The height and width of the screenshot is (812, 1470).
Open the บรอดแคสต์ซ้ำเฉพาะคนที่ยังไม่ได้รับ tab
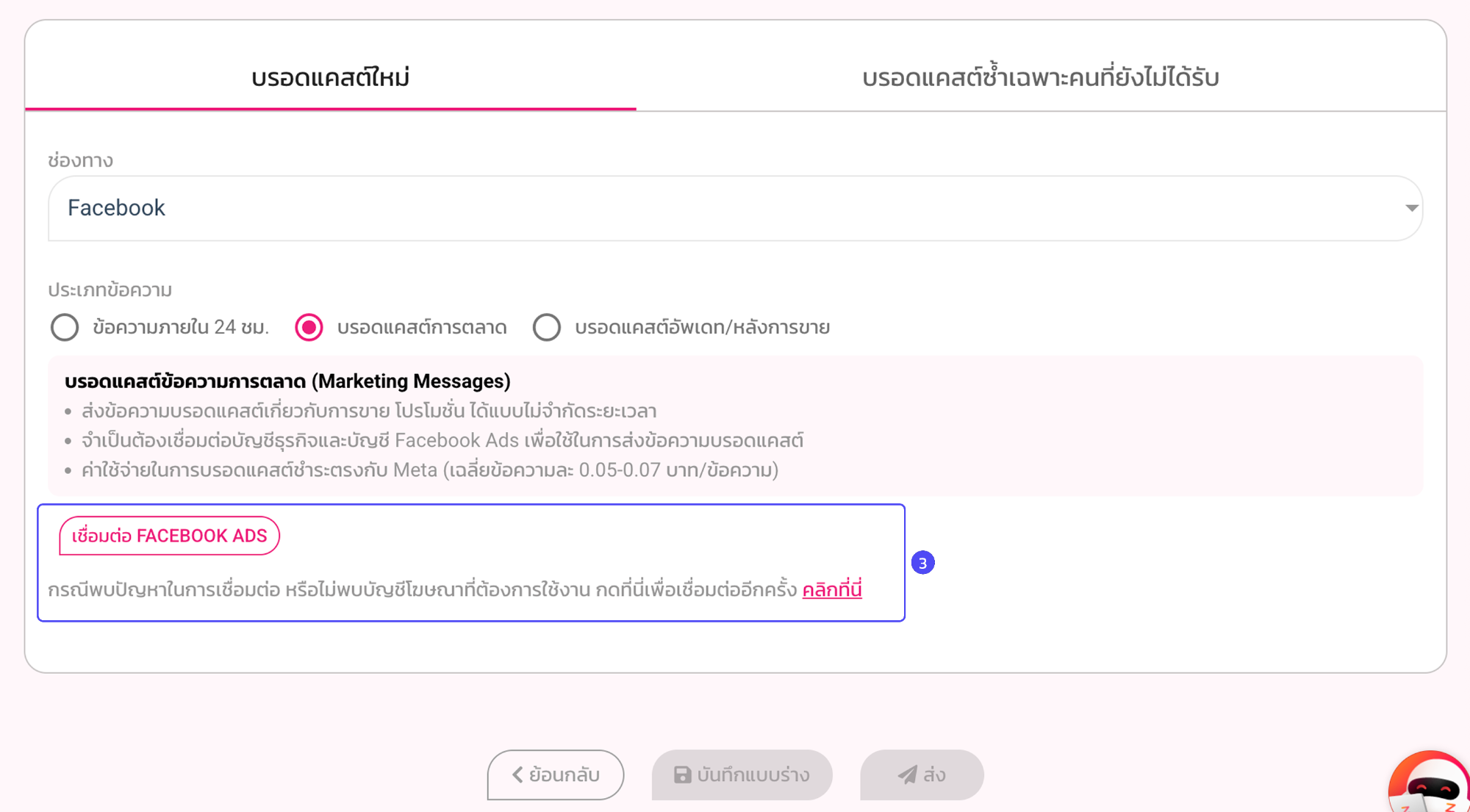[1041, 77]
